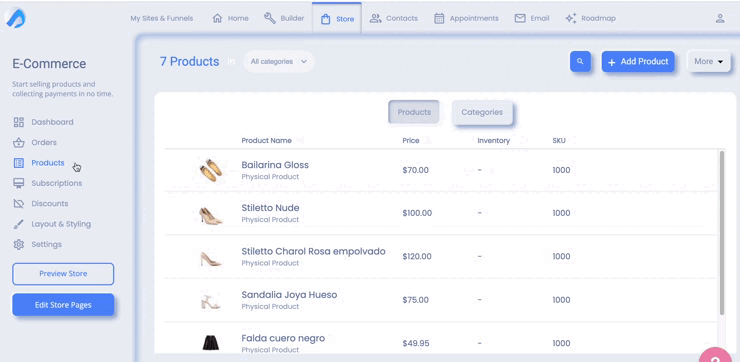Click the Bailarina Gloss product thumbnail
Image resolution: width=740 pixels, height=362 pixels.
(x=210, y=170)
